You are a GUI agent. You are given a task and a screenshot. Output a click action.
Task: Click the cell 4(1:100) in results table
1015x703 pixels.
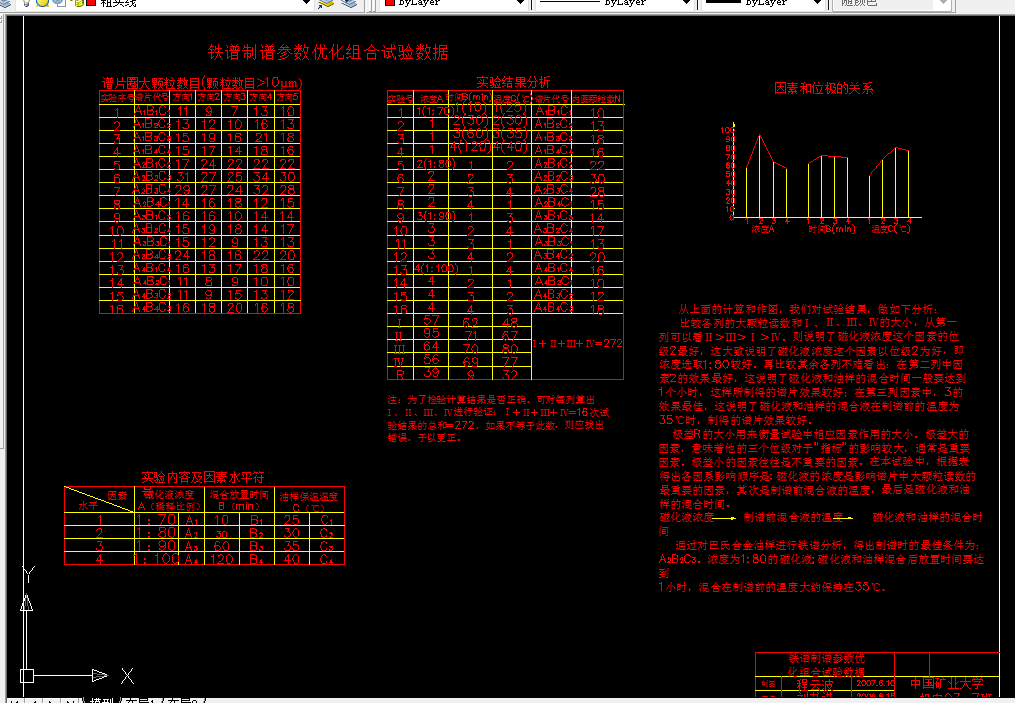[436, 268]
